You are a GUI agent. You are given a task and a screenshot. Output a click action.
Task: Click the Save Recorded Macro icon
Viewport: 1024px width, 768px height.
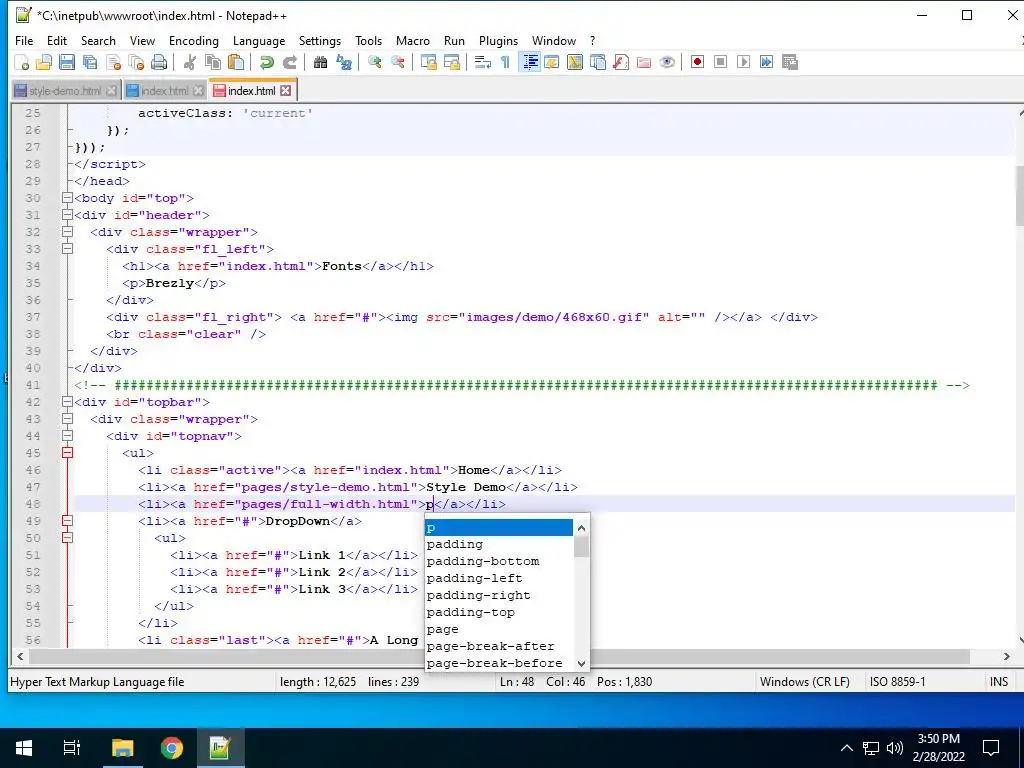coord(790,62)
